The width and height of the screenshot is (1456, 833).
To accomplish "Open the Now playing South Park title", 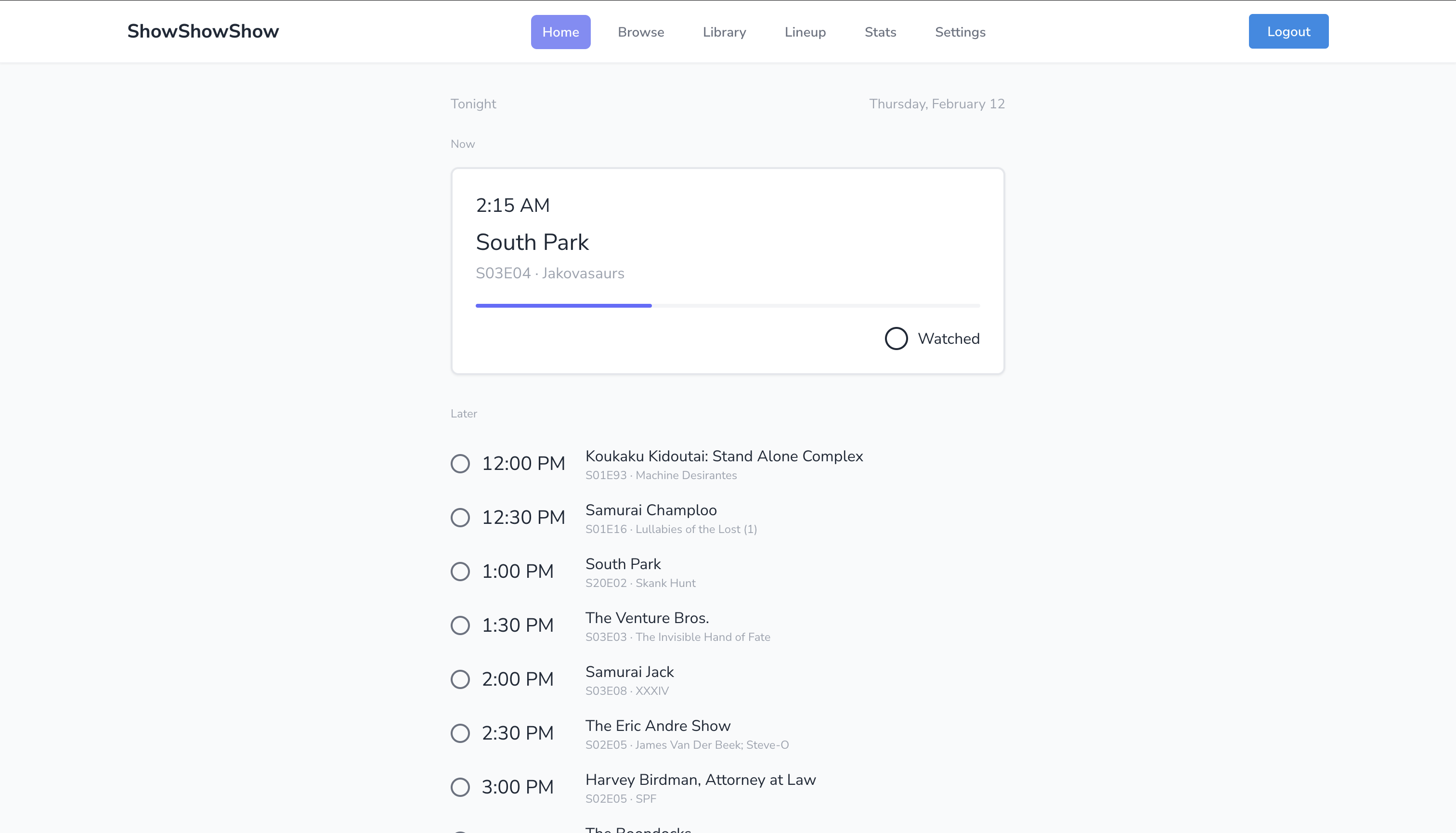I will [x=532, y=242].
